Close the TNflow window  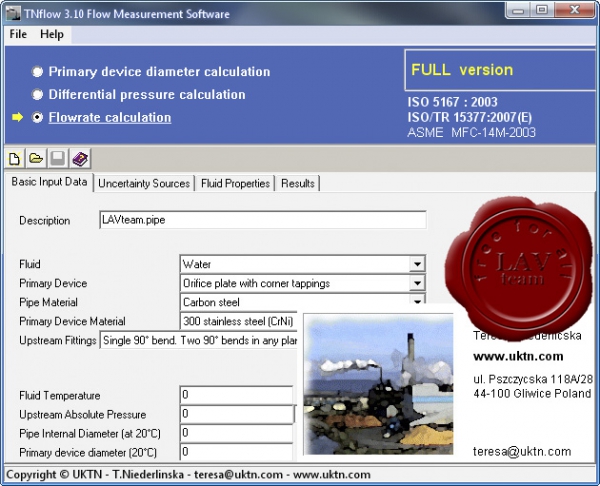point(574,10)
